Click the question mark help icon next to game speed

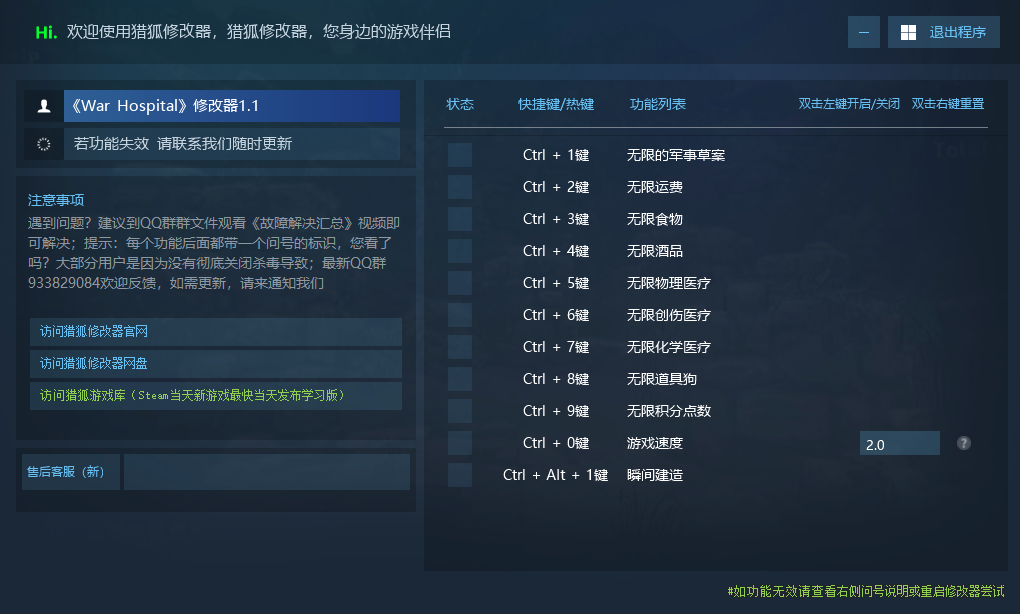pyautogui.click(x=963, y=443)
